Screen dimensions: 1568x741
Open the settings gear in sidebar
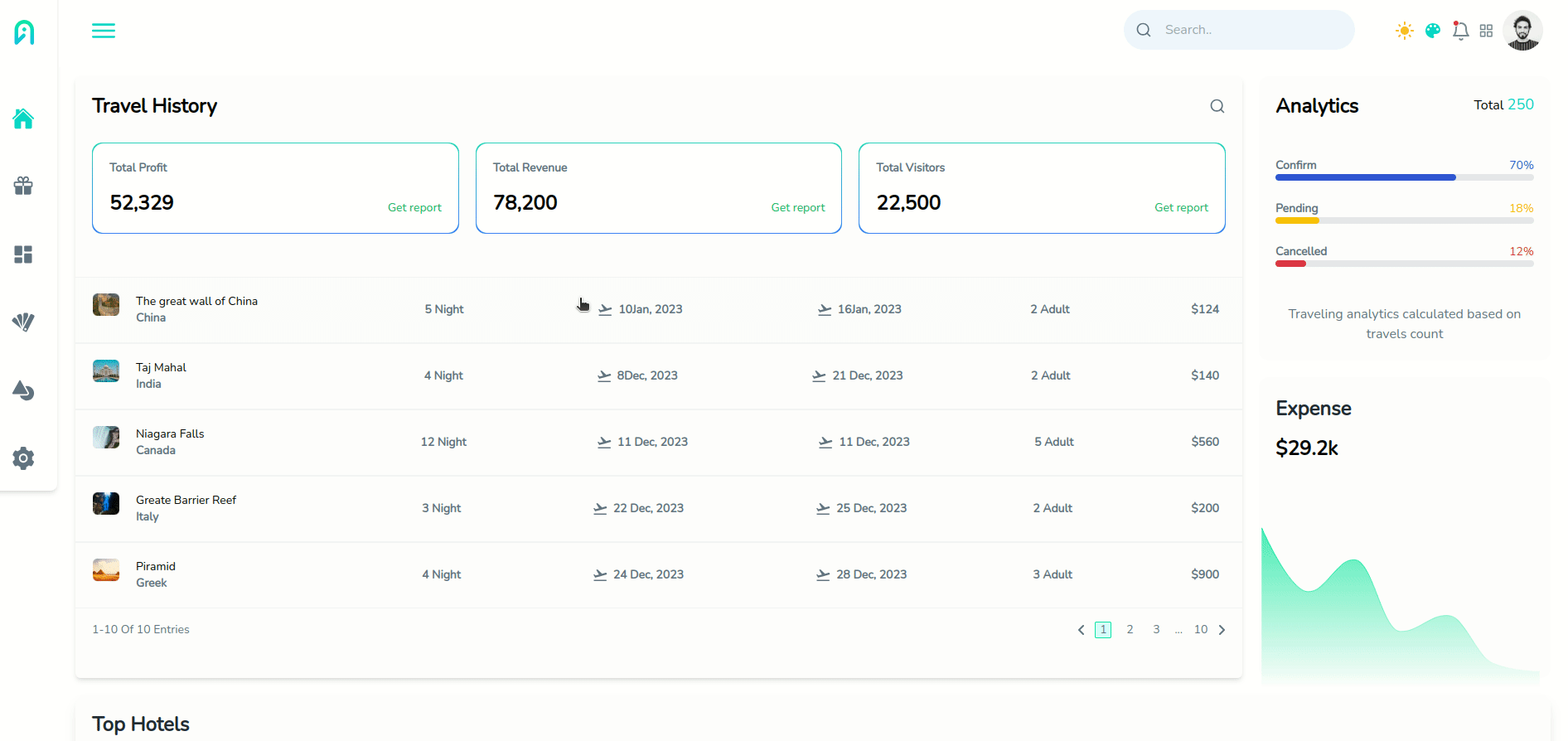pos(23,458)
